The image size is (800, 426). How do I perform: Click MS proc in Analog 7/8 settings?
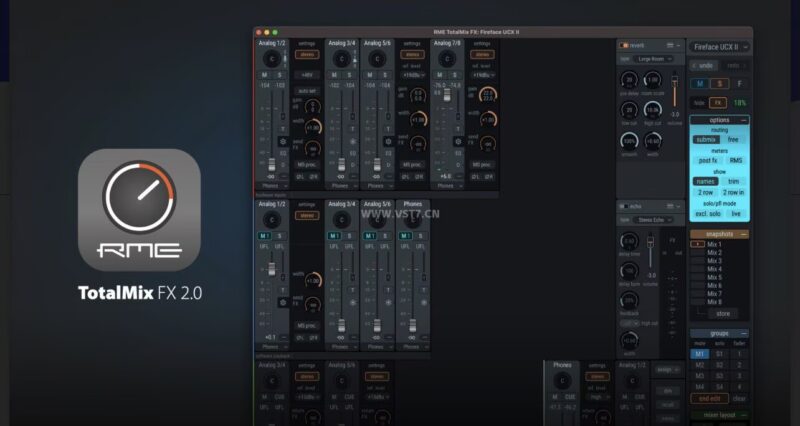tap(482, 165)
